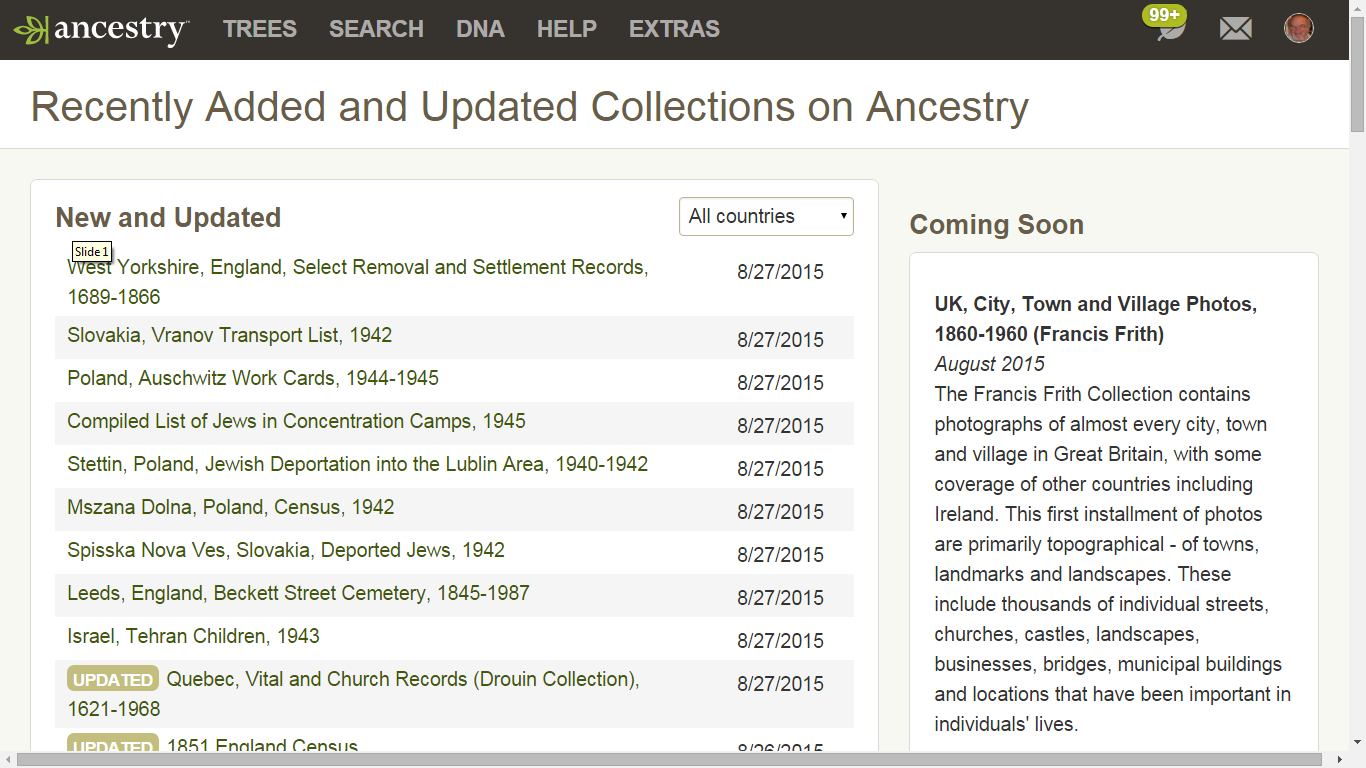
Task: Open the Poland, Auschwitz Work Cards collection
Action: pos(251,378)
